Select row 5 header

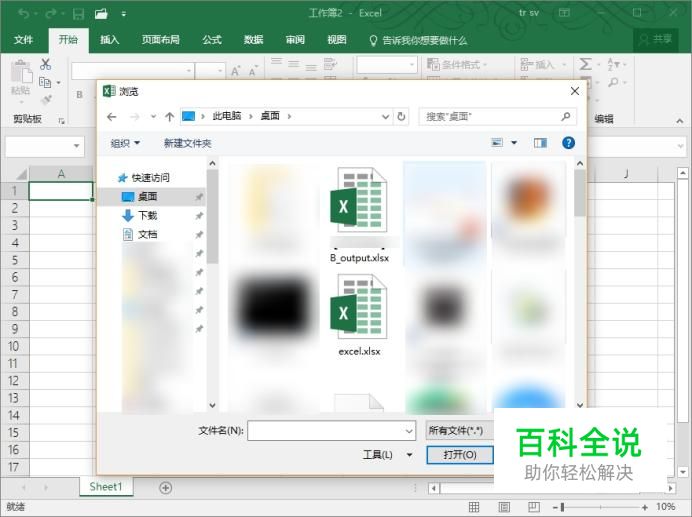tap(15, 260)
